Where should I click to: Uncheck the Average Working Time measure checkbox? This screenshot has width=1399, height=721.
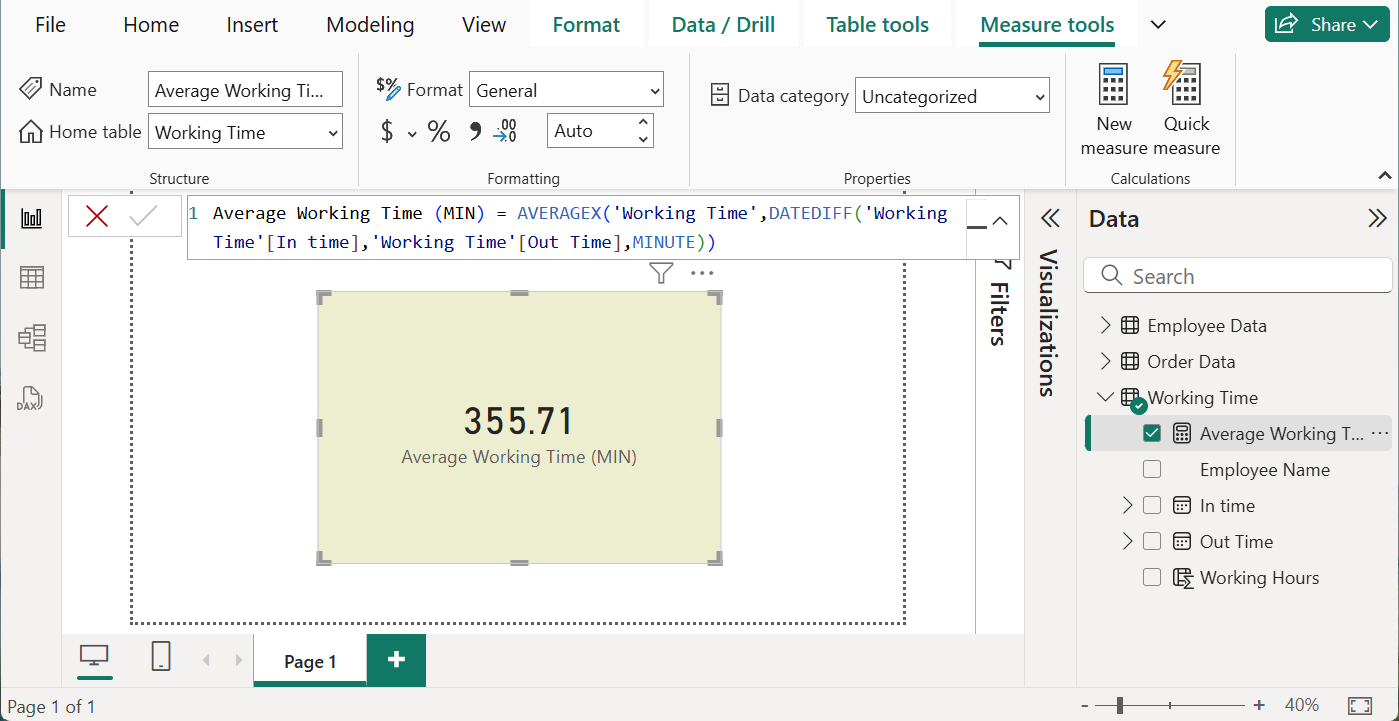(x=1152, y=433)
